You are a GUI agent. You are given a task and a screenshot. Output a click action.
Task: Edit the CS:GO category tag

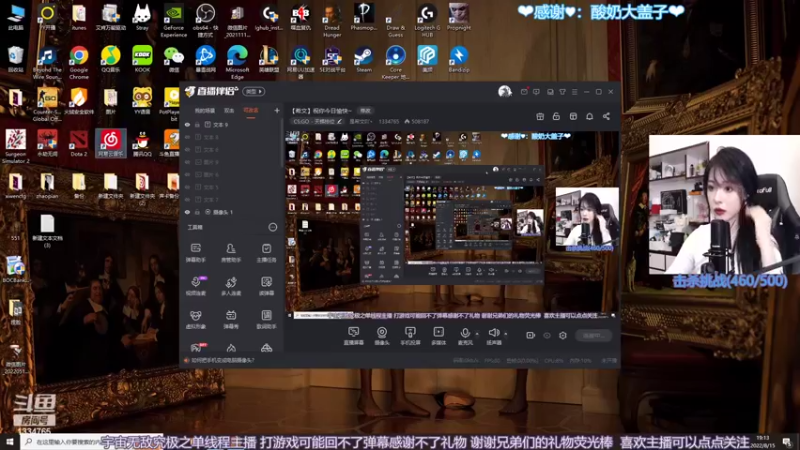pyautogui.click(x=317, y=121)
